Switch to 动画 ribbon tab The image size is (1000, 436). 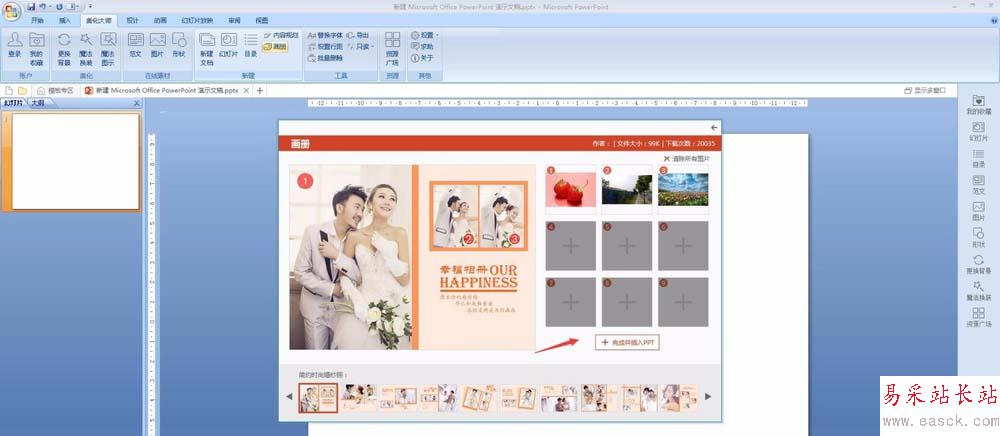[x=160, y=20]
